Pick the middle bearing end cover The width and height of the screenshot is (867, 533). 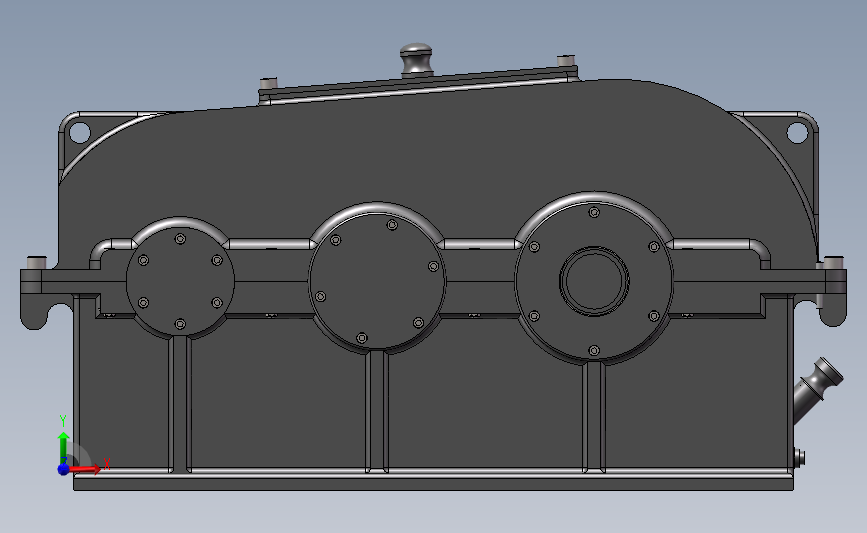pyautogui.click(x=377, y=280)
